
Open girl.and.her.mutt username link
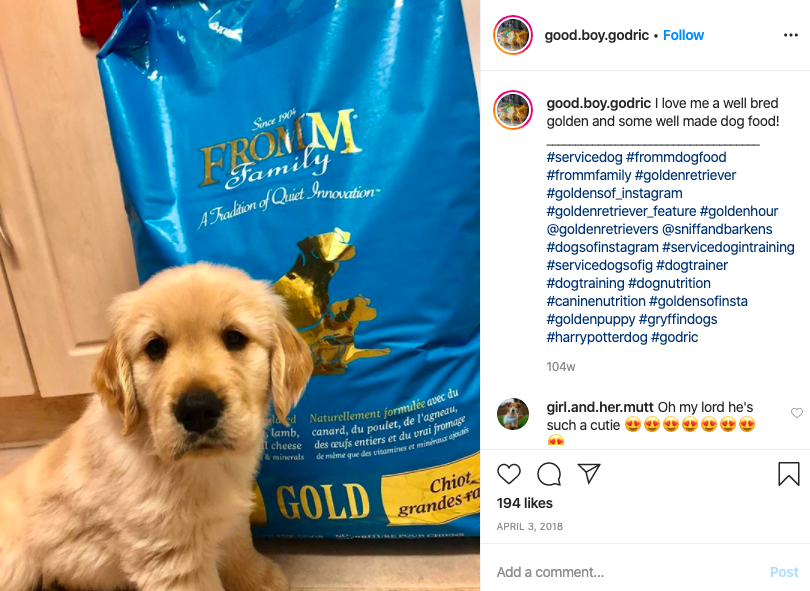pyautogui.click(x=600, y=407)
